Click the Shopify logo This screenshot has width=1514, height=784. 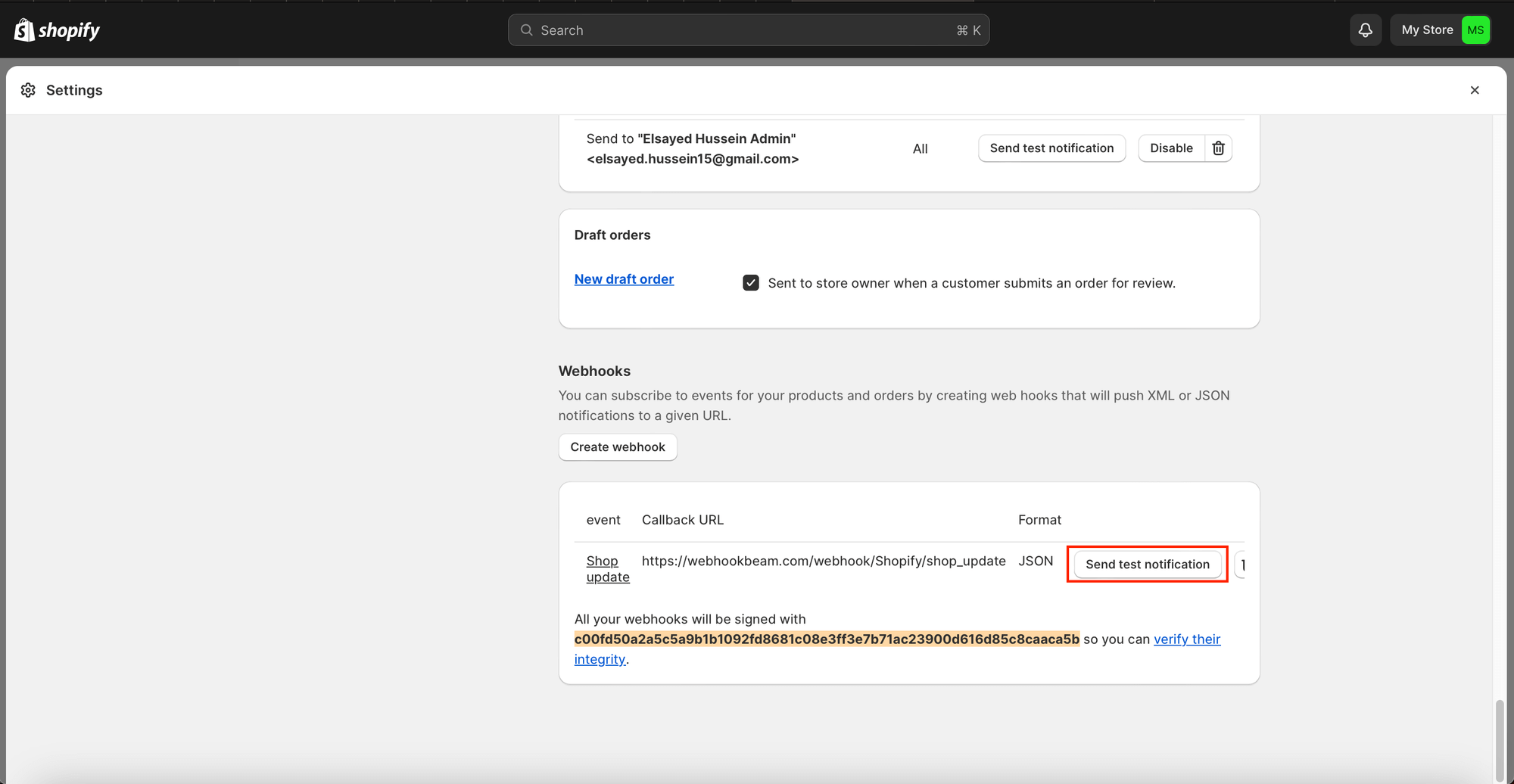coord(57,30)
